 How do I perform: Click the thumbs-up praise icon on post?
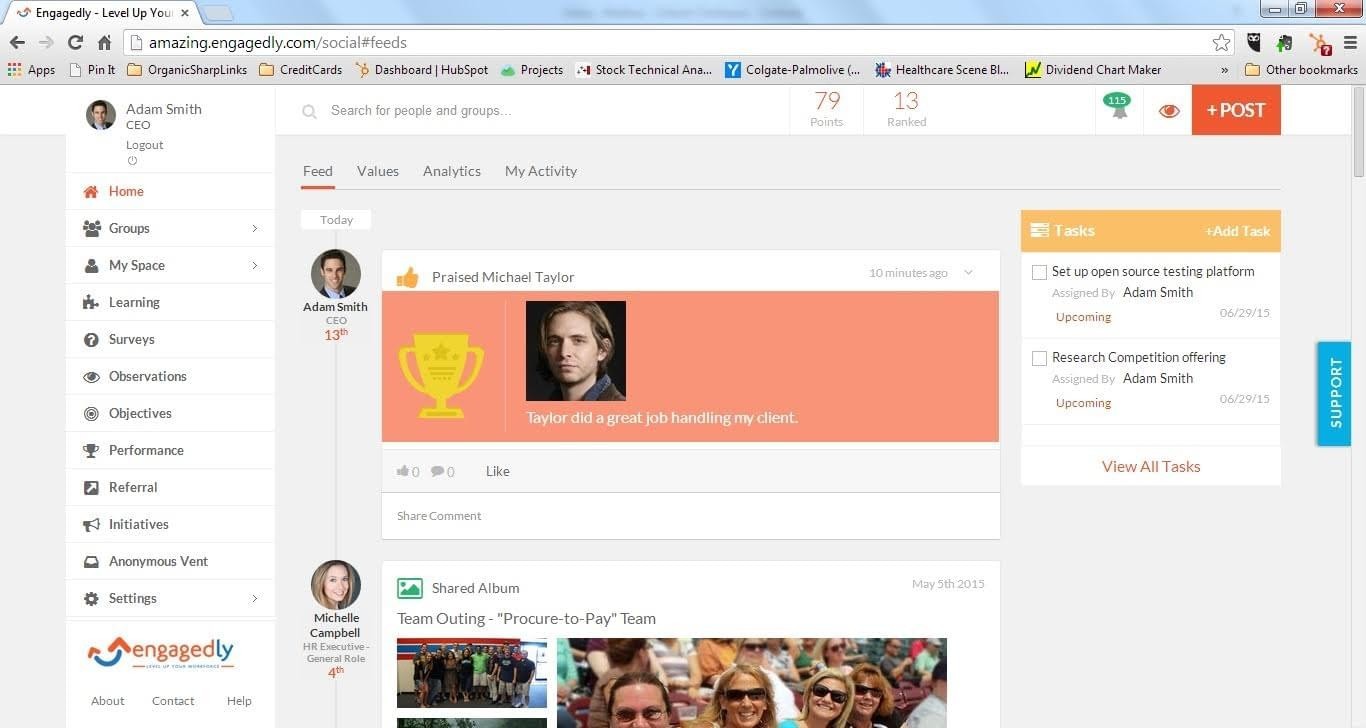click(x=407, y=277)
